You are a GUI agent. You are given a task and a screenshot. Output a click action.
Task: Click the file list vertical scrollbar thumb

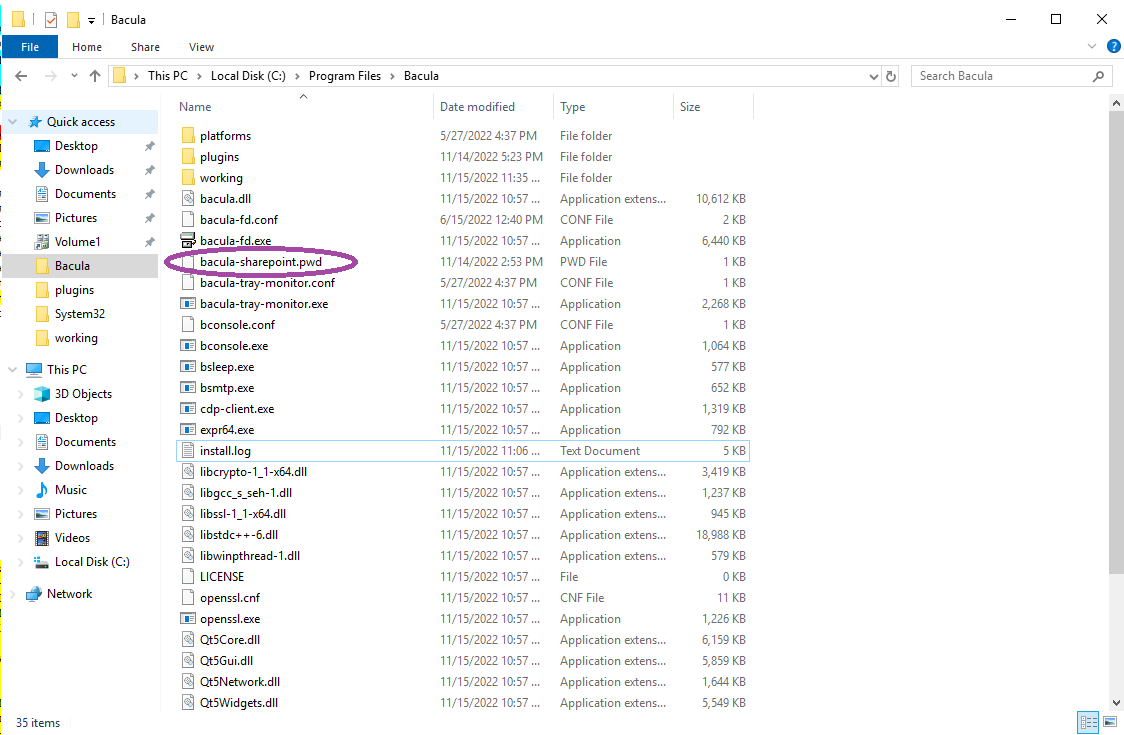(1116, 342)
